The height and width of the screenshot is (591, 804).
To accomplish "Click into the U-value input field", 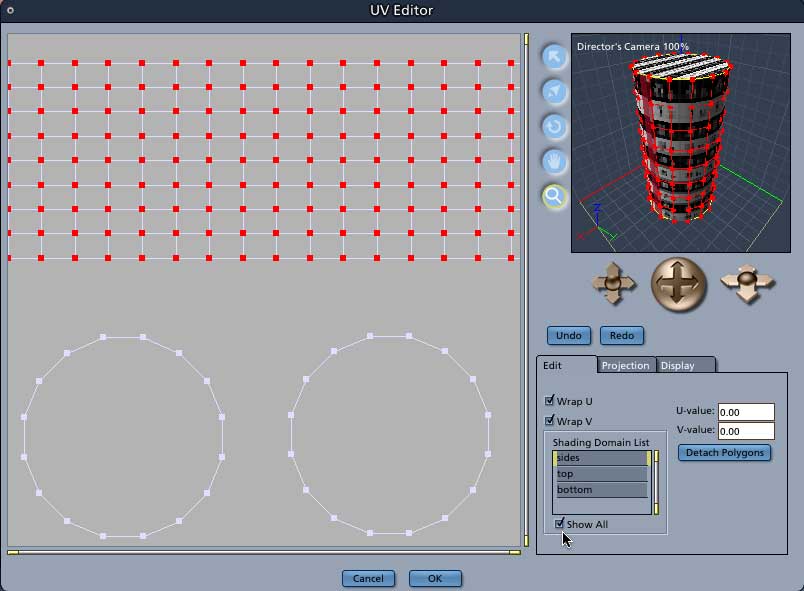I will pyautogui.click(x=746, y=412).
